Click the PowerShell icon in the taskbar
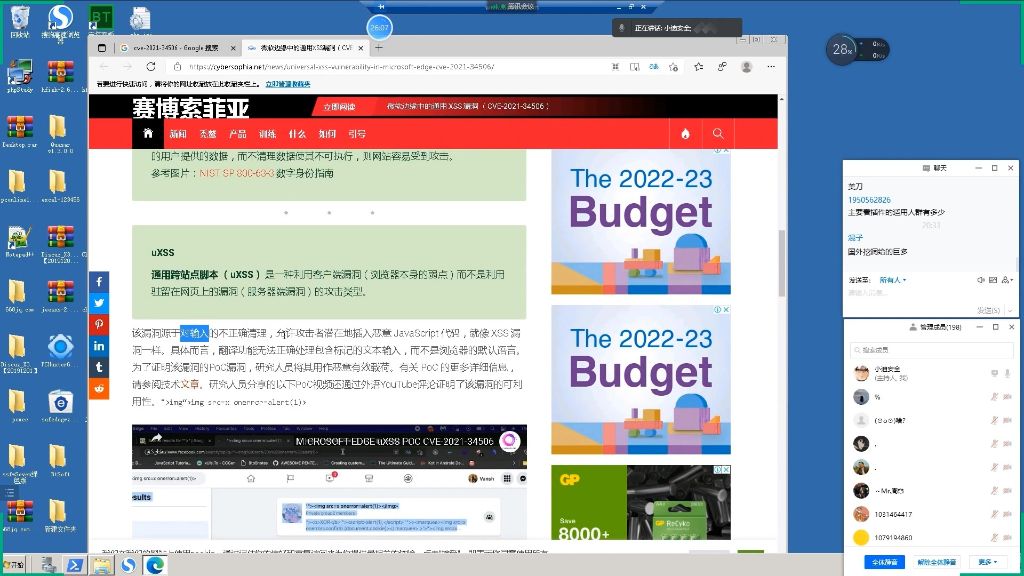1024x576 pixels. coord(74,566)
